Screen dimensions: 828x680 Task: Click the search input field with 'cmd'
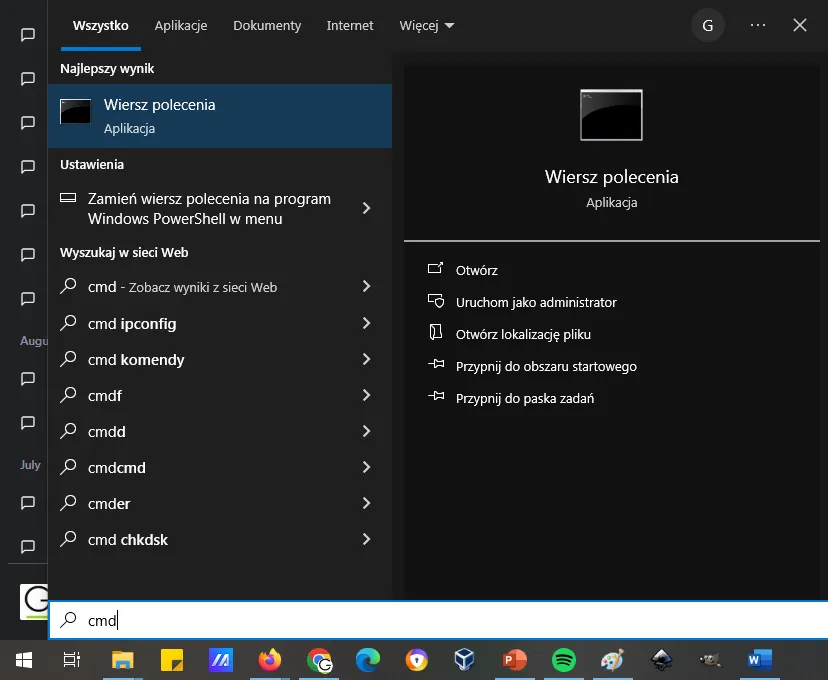click(440, 620)
